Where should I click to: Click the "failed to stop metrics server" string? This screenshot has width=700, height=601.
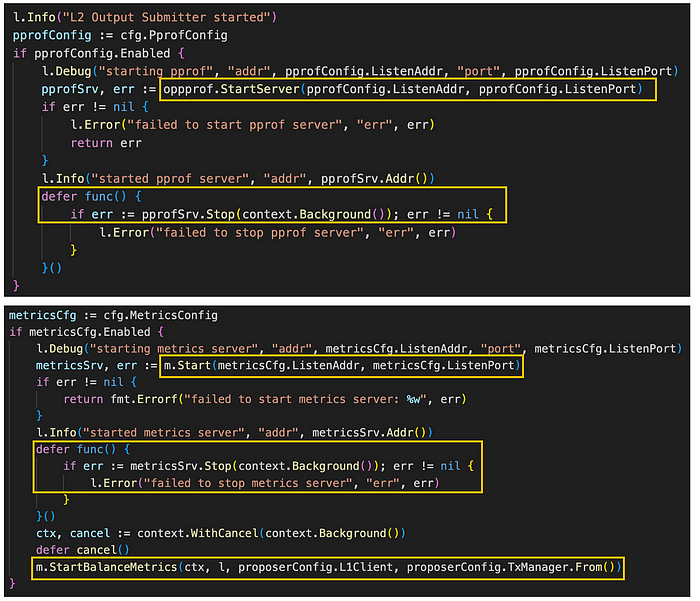pos(248,483)
